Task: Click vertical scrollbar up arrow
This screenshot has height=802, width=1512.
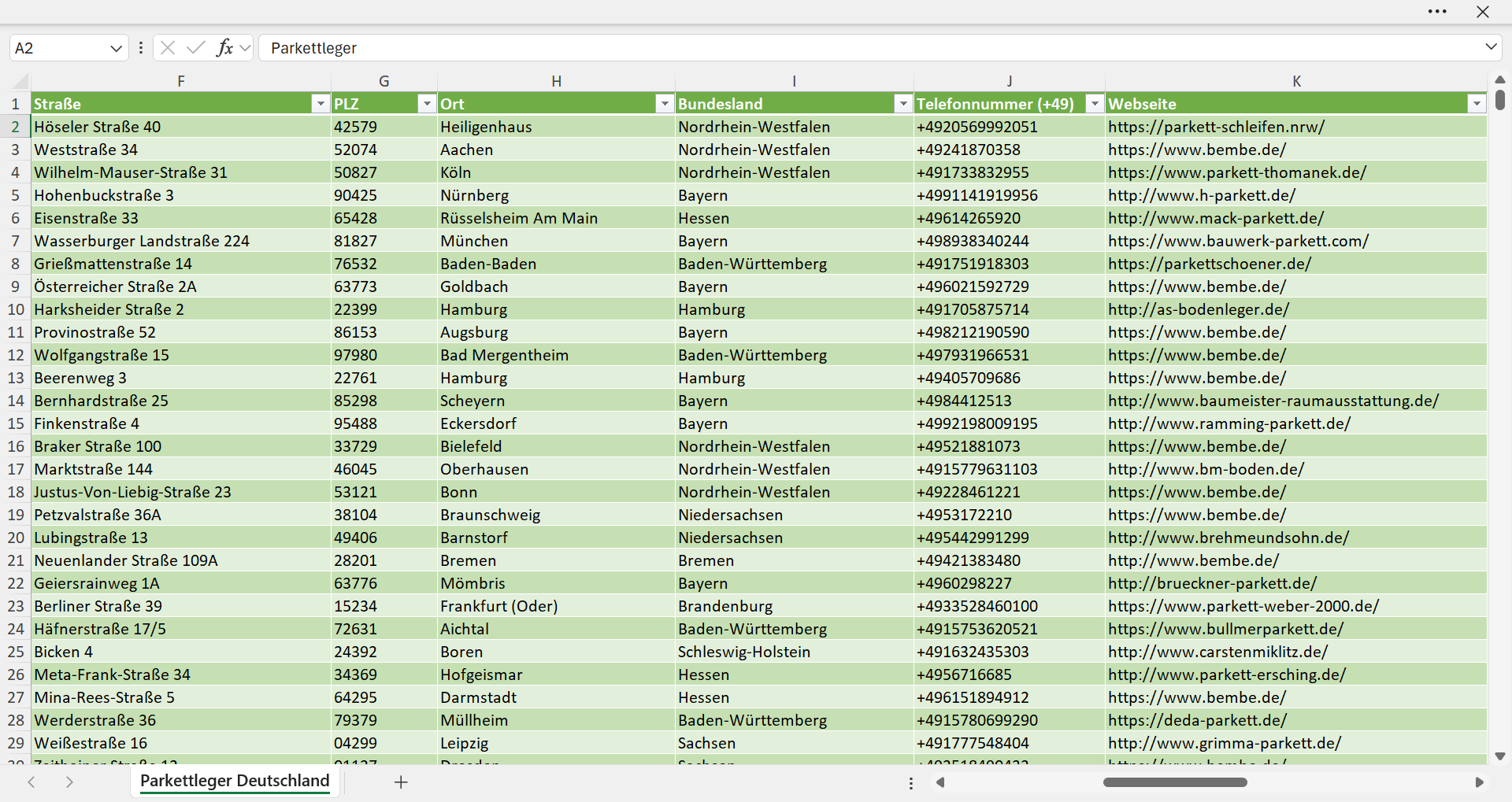Action: (x=1499, y=79)
